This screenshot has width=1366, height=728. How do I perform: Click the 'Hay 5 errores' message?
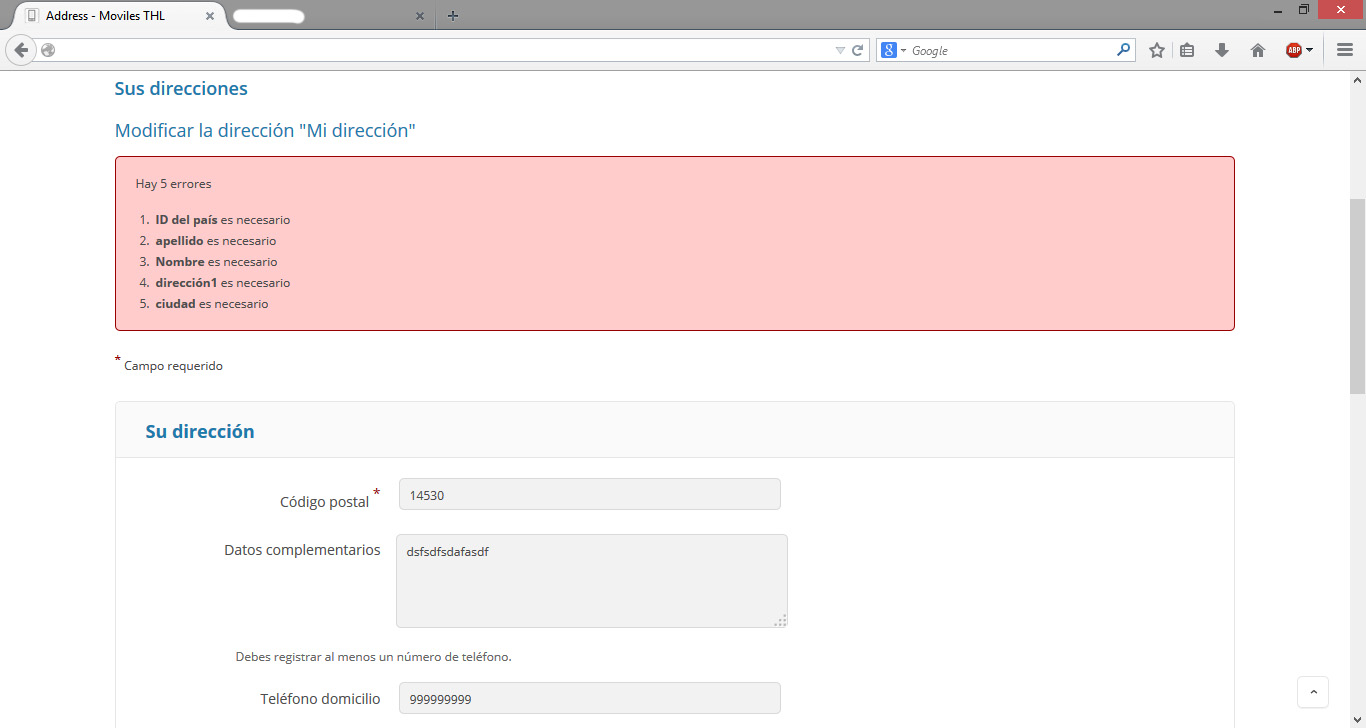tap(174, 184)
